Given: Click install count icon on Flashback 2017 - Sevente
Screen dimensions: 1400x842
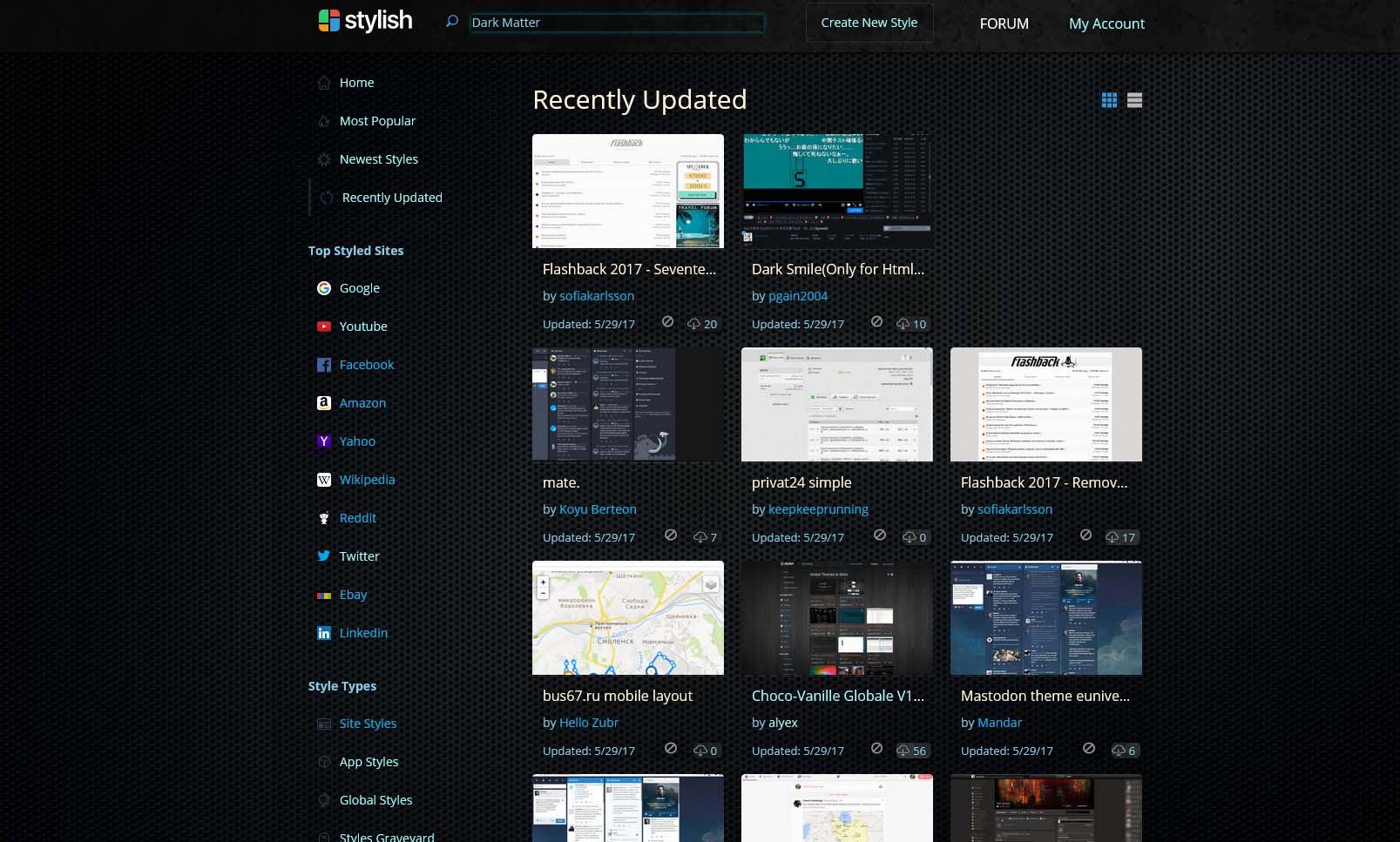Looking at the screenshot, I should (694, 324).
